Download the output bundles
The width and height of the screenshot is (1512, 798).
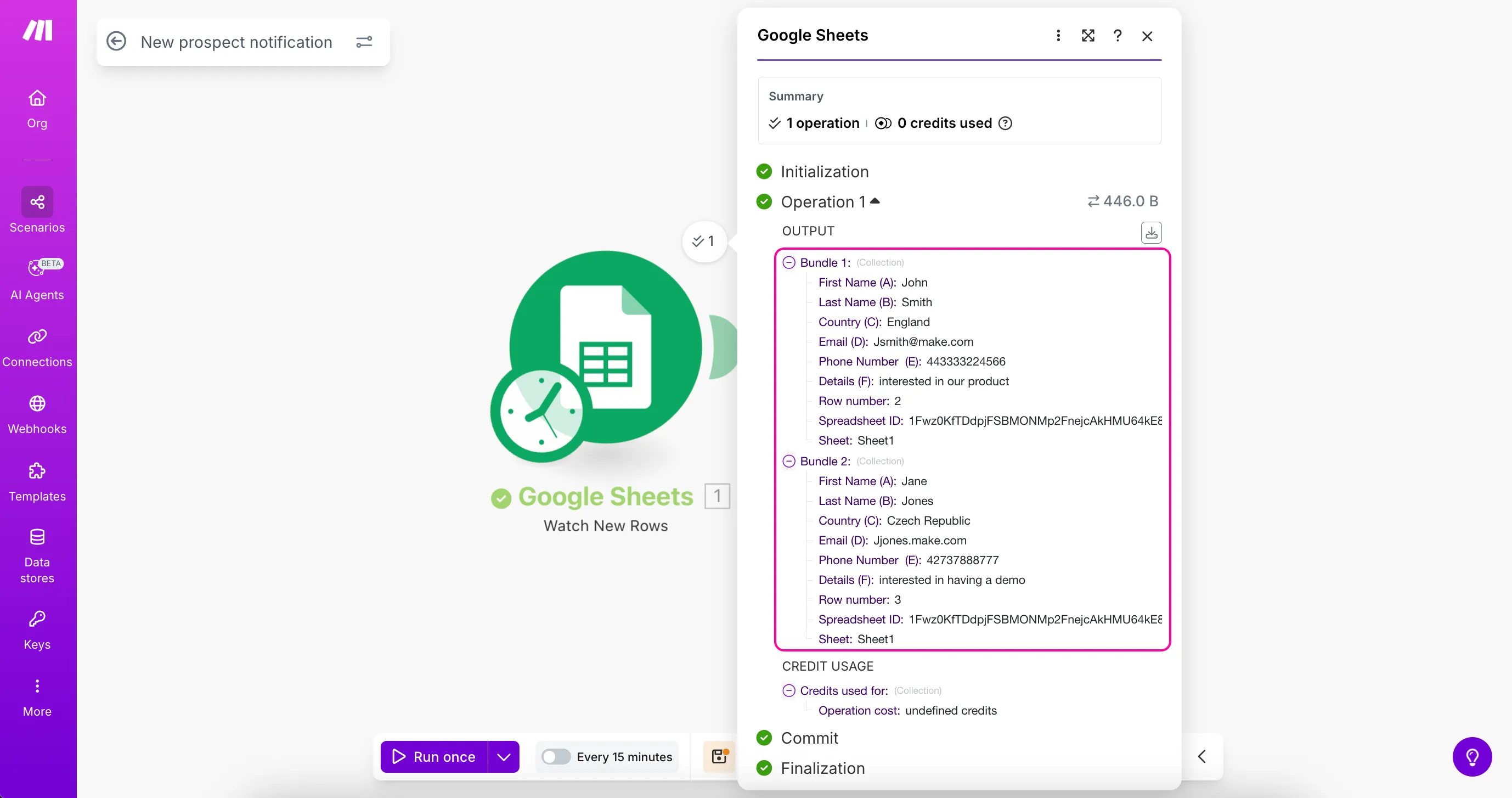click(1151, 233)
